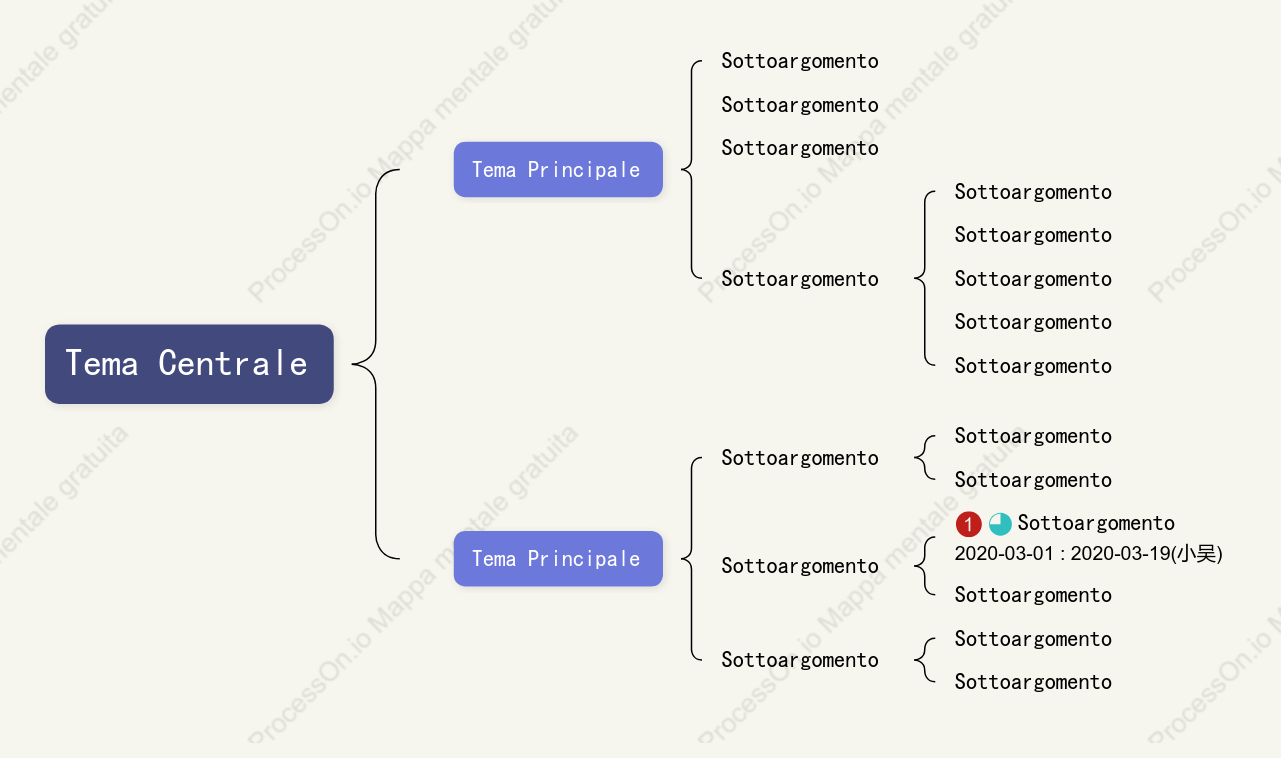
Task: Select second Sottoargomento in upper Tema Principale list
Action: [800, 105]
